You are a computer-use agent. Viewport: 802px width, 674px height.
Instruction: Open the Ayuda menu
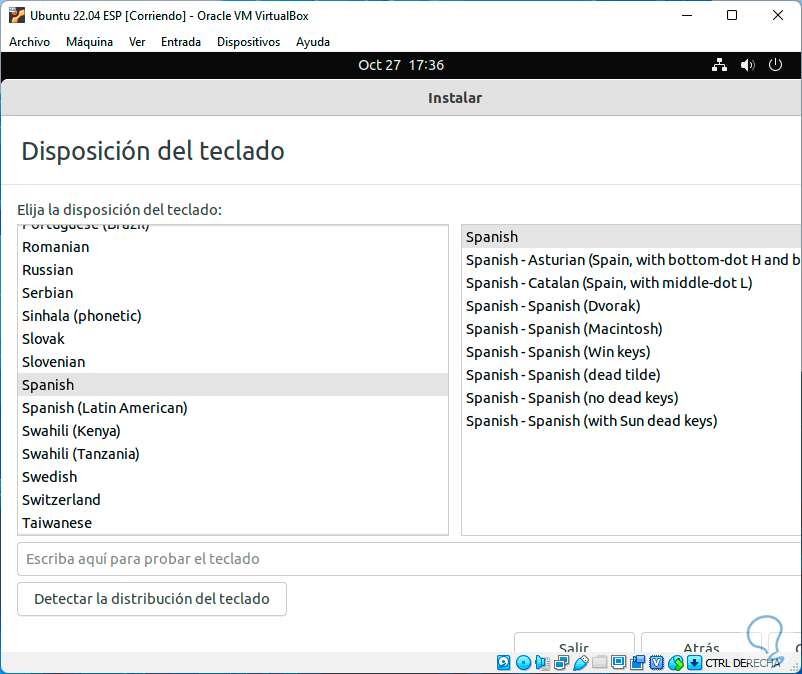pos(313,42)
